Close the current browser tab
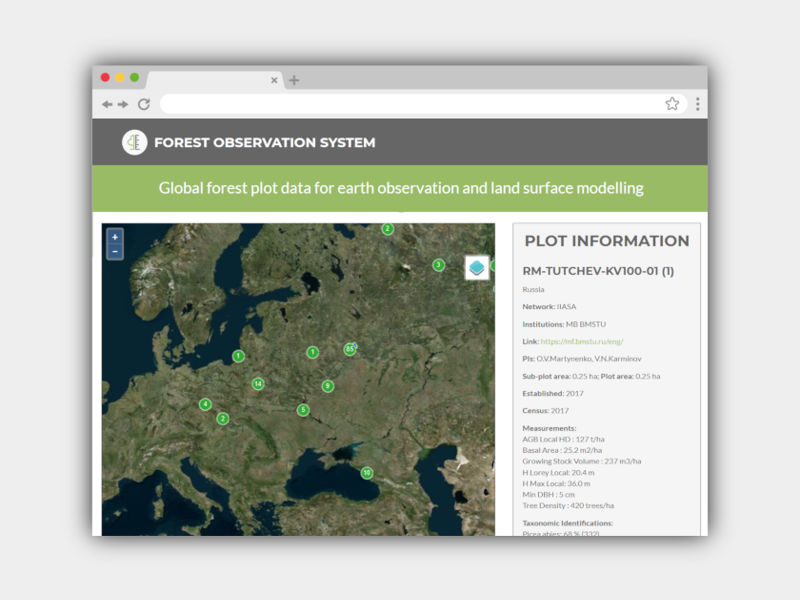This screenshot has width=800, height=600. coord(274,80)
